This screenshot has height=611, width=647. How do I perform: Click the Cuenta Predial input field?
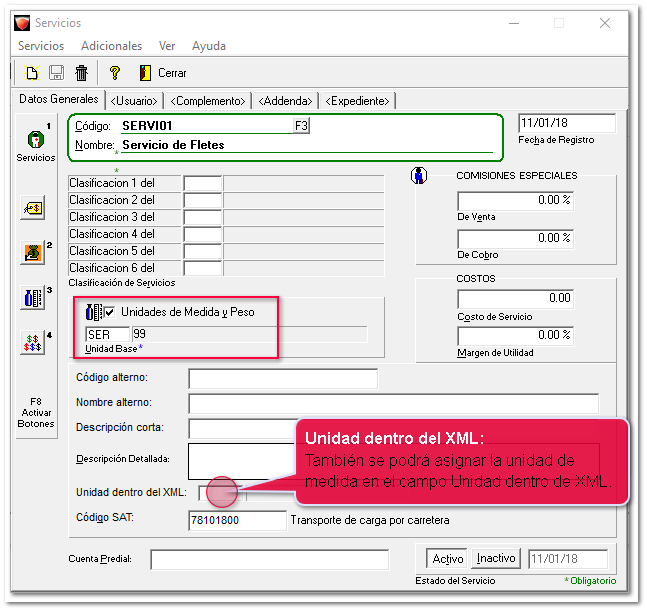[269, 559]
